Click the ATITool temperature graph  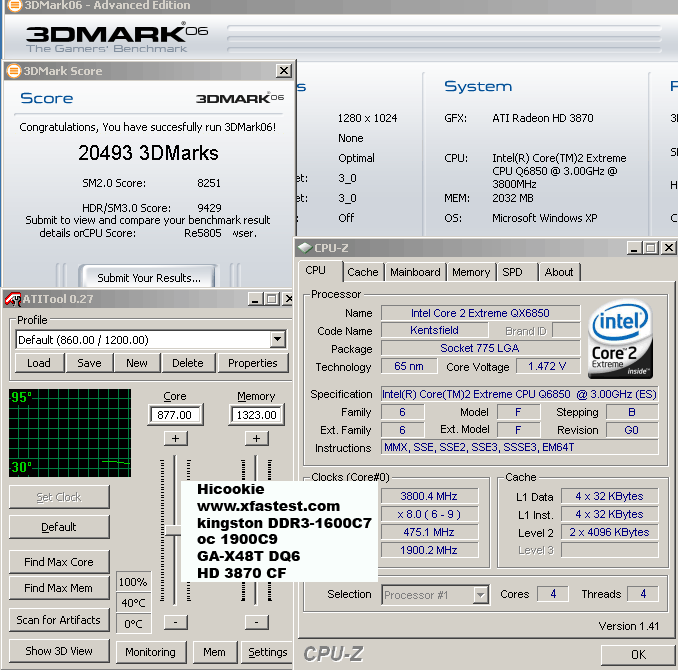coord(70,433)
